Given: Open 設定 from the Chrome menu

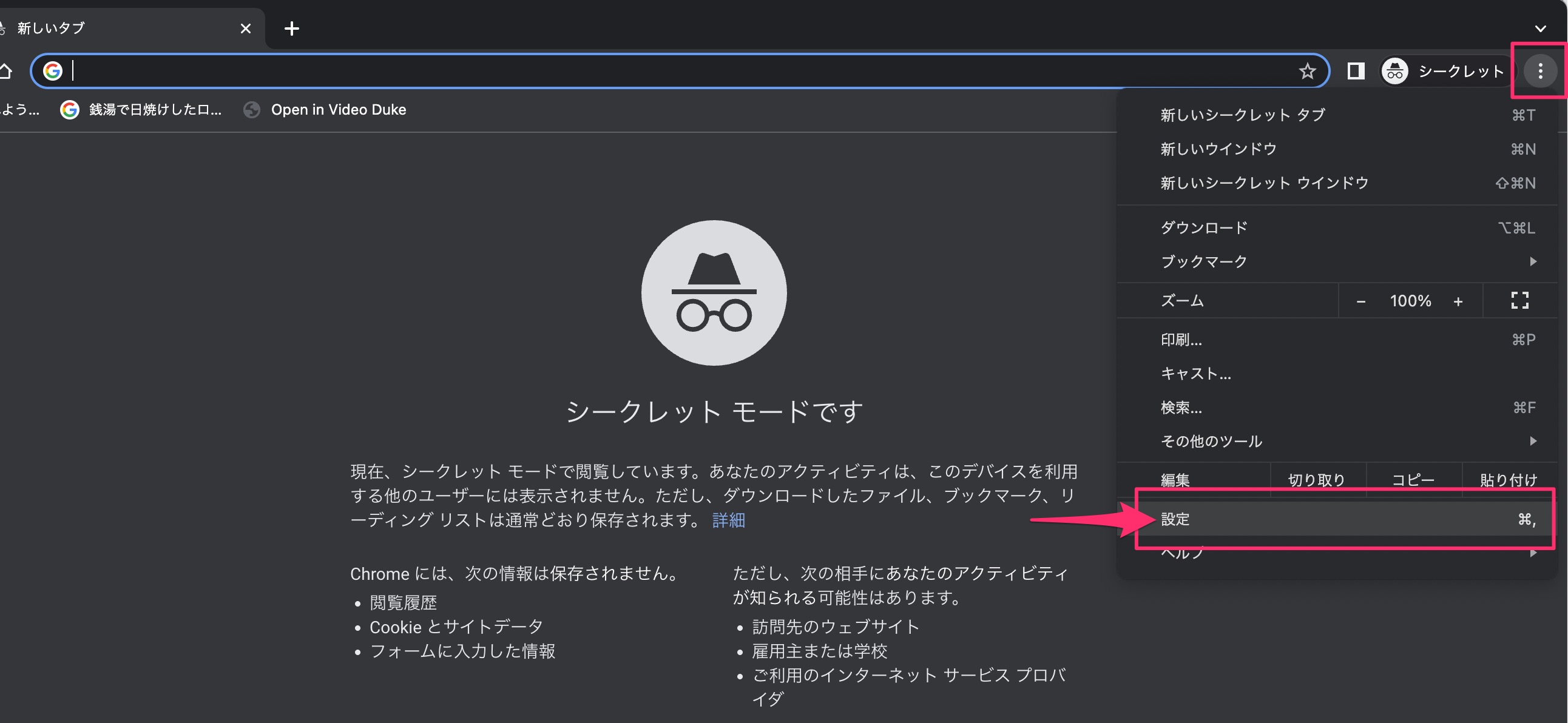Looking at the screenshot, I should pos(1337,519).
